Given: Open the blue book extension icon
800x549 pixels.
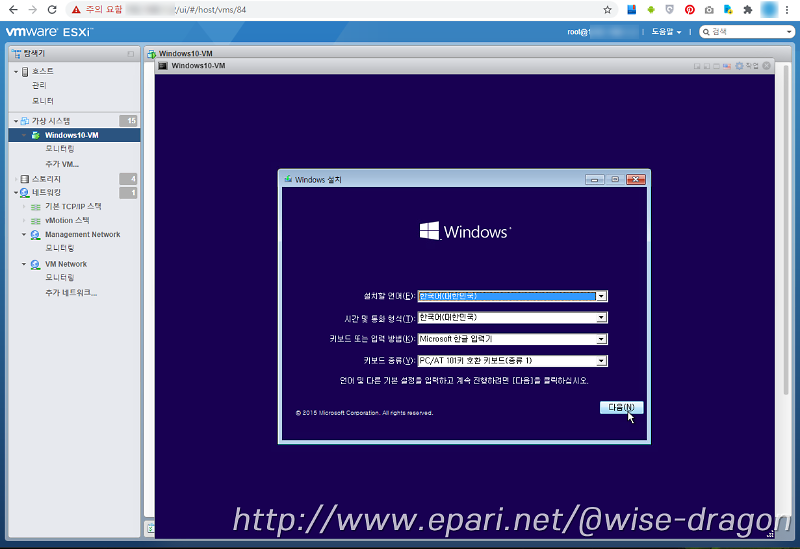Looking at the screenshot, I should [x=632, y=10].
